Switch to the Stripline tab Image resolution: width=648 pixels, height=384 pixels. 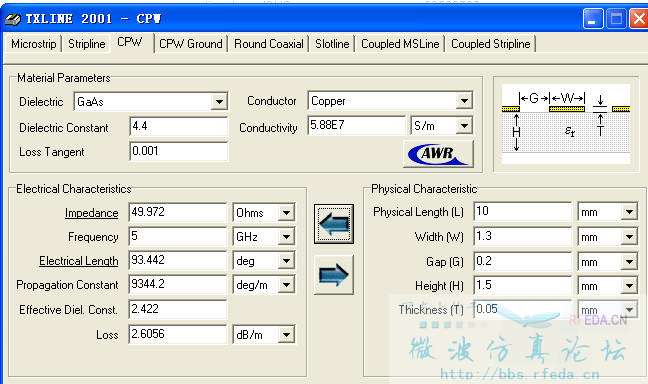tap(87, 44)
